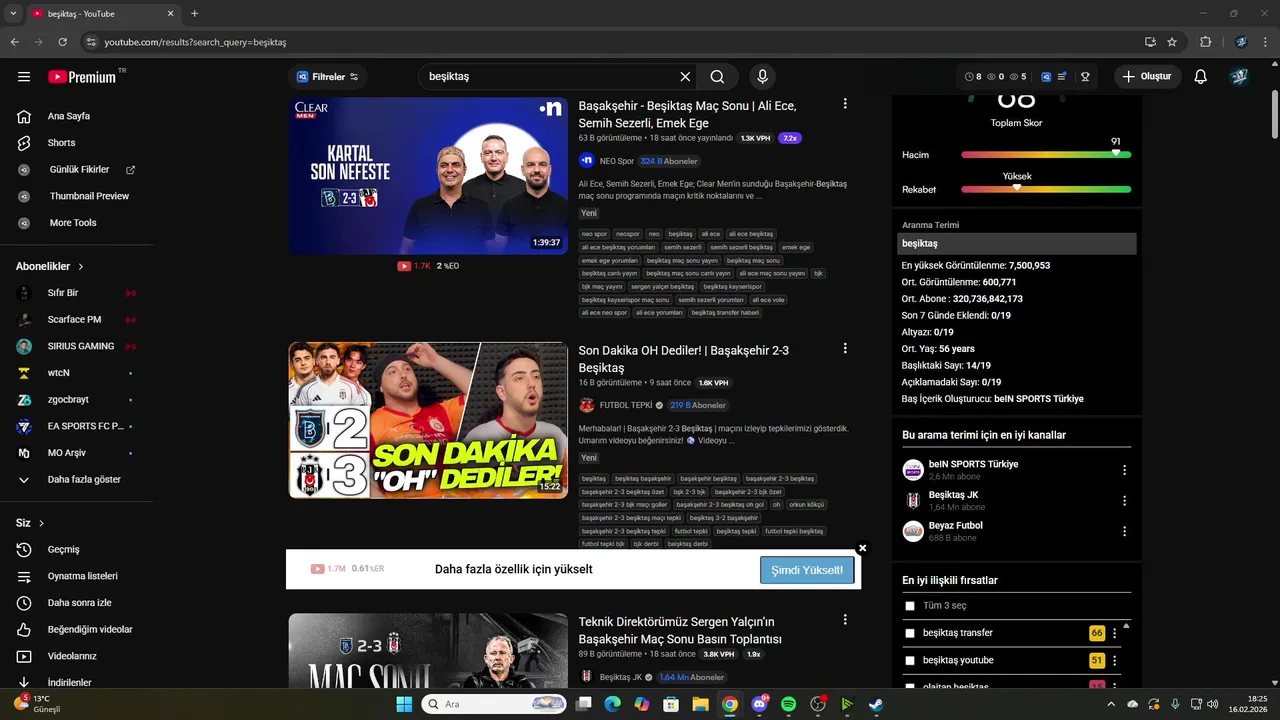Open the account avatar menu
The height and width of the screenshot is (720, 1280).
click(x=1239, y=77)
